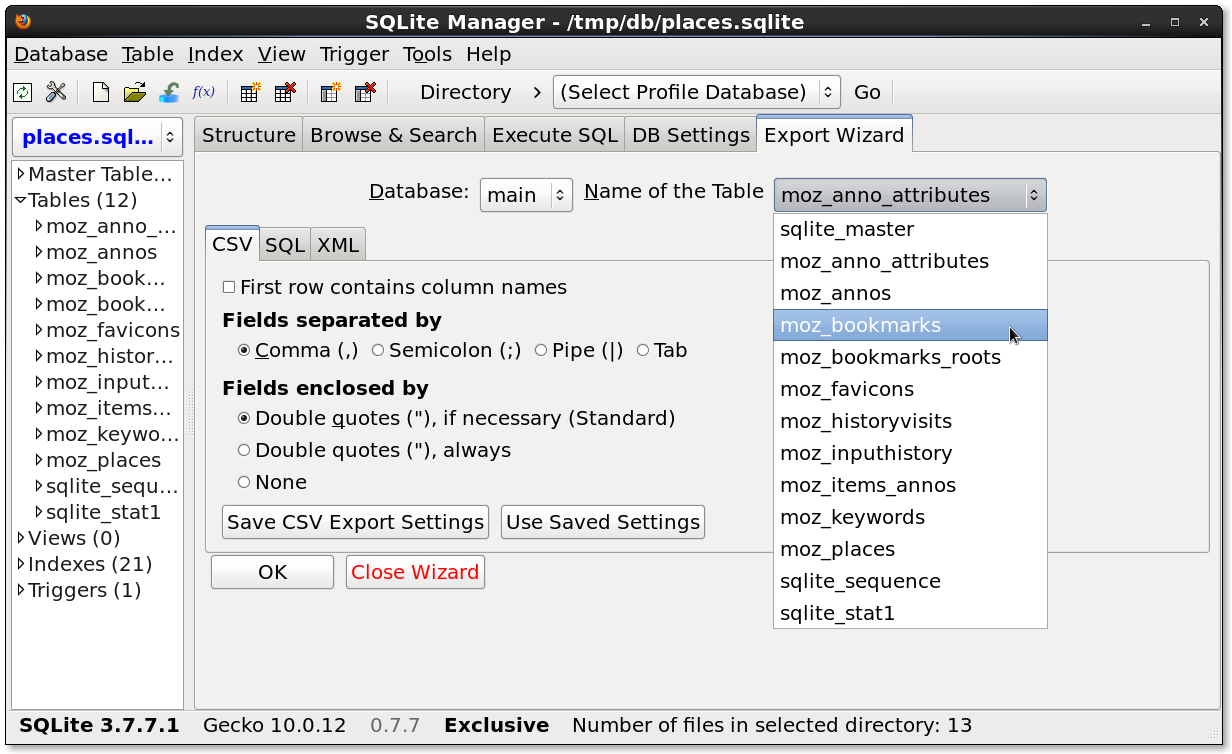Open user-defined functions f(x) icon
The height and width of the screenshot is (754, 1232).
[203, 92]
